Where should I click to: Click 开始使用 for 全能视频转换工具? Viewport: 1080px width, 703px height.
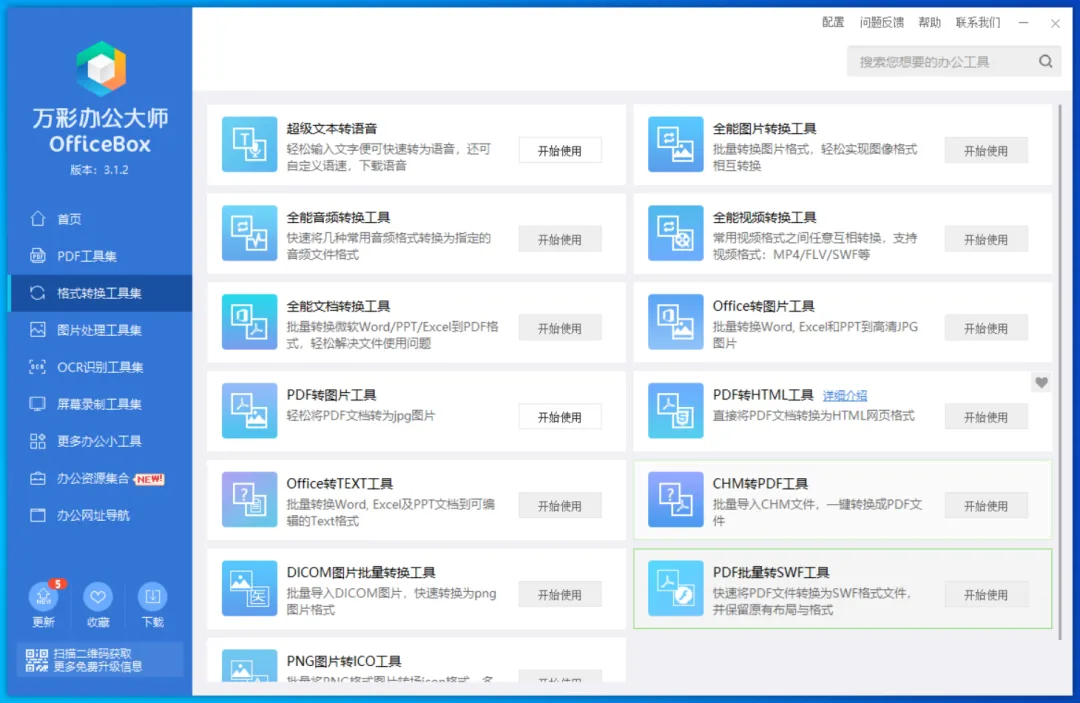(986, 240)
